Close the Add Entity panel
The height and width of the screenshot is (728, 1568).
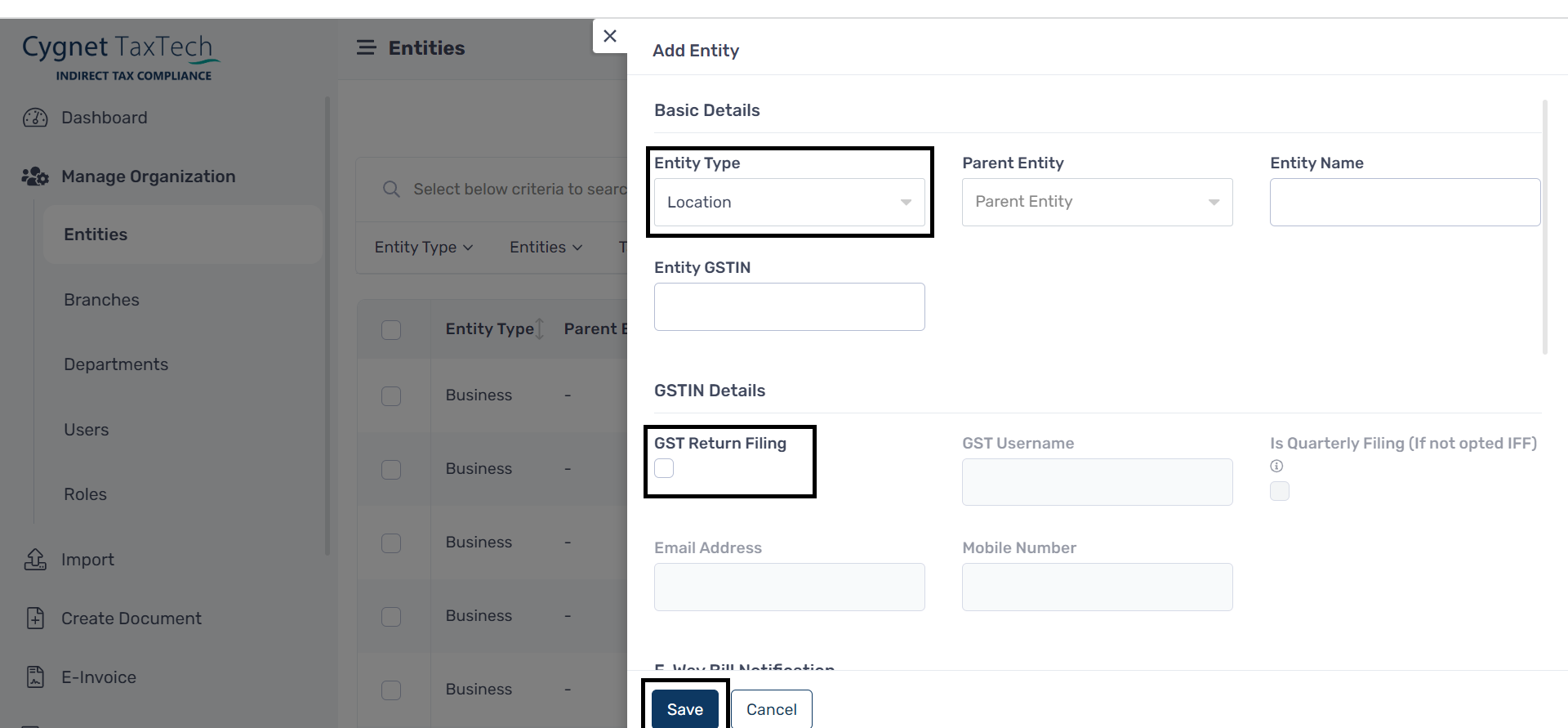click(x=610, y=36)
